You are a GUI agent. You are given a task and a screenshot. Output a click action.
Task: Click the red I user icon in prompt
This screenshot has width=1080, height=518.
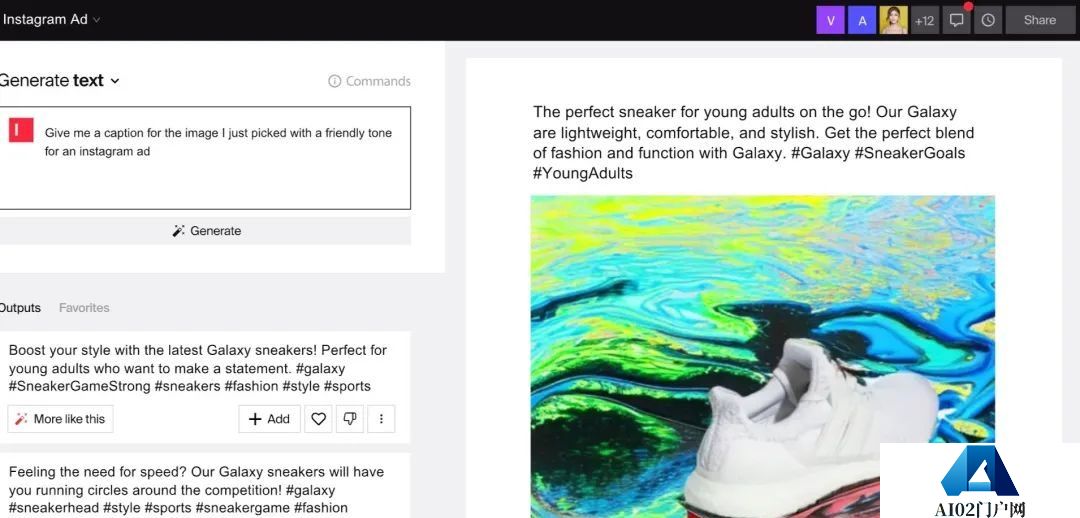tap(21, 131)
